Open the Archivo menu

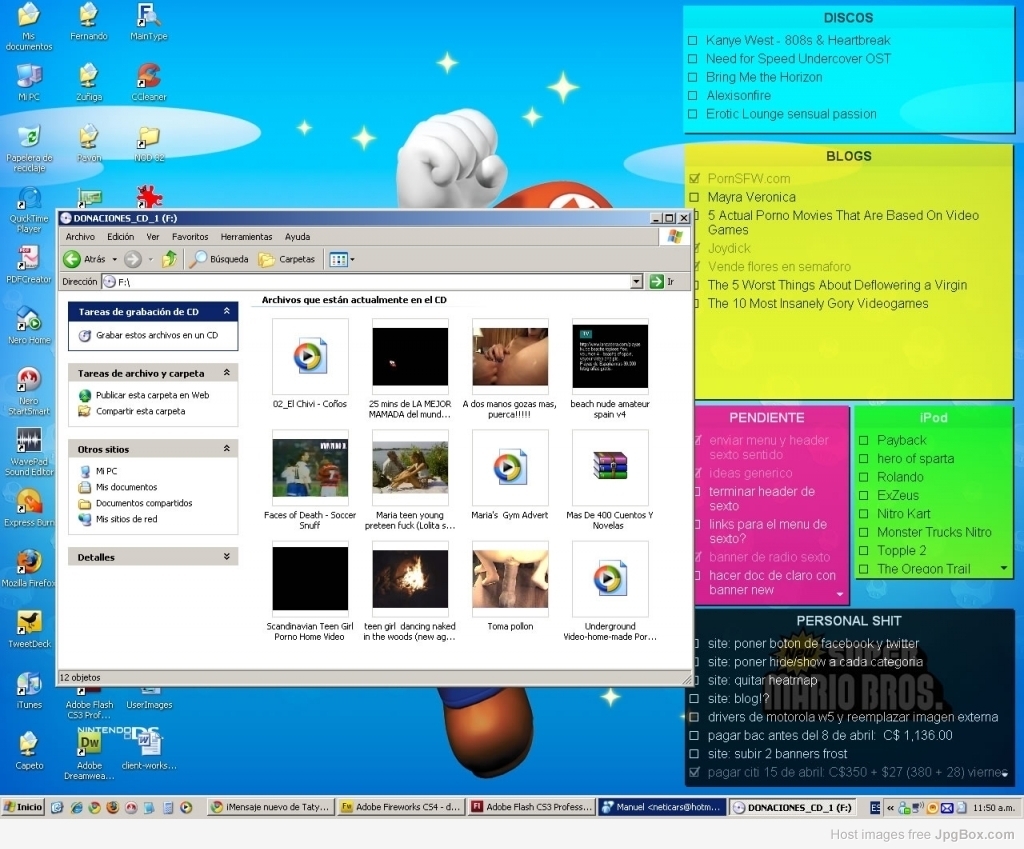pos(80,236)
